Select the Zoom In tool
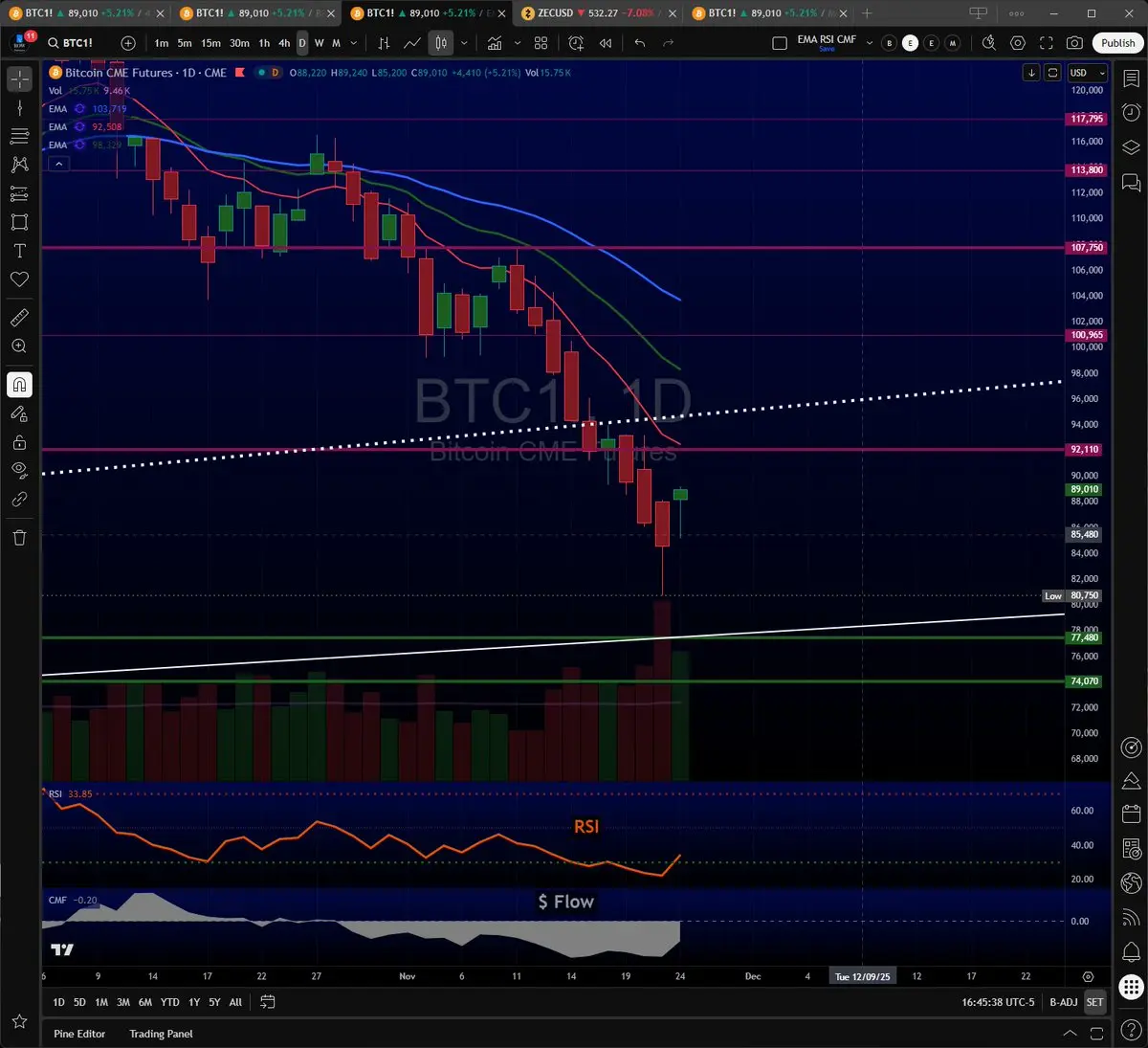The width and height of the screenshot is (1148, 1048). pyautogui.click(x=19, y=346)
